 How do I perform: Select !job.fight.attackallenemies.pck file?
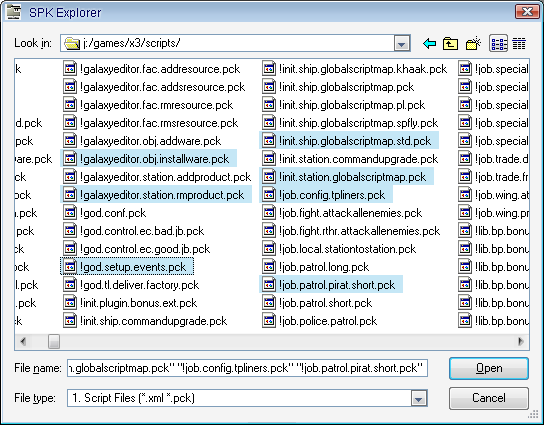click(342, 213)
